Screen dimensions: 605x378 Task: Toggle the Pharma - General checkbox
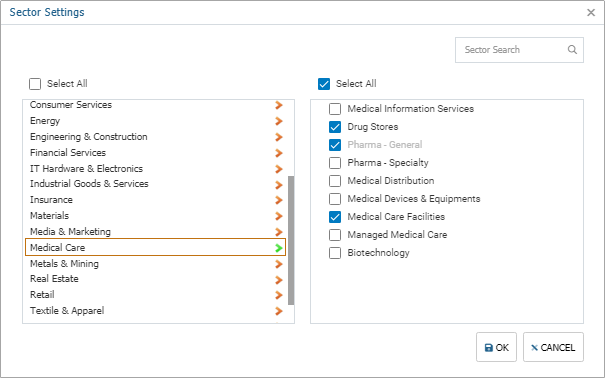335,145
